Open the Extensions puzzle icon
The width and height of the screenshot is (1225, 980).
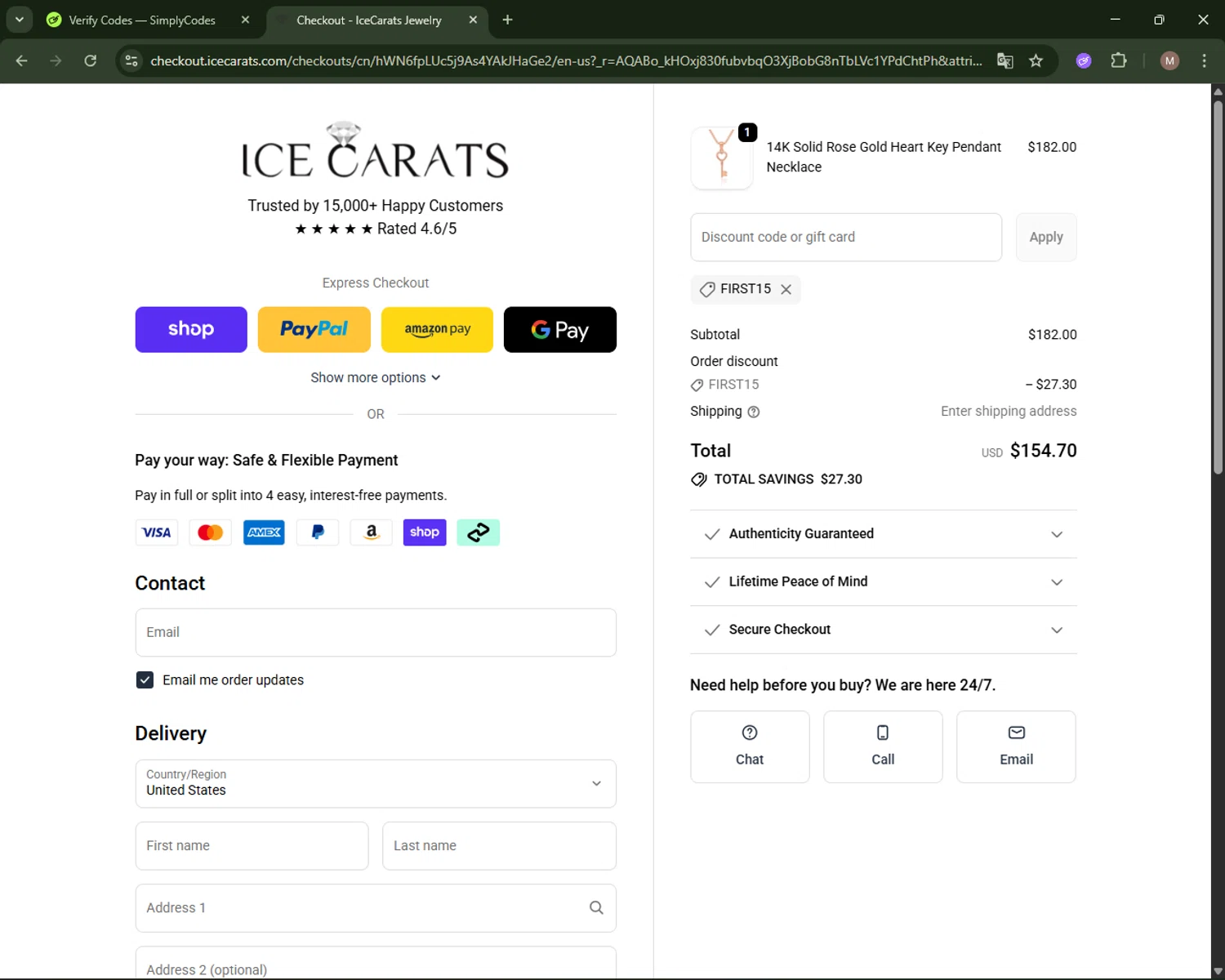1119,60
